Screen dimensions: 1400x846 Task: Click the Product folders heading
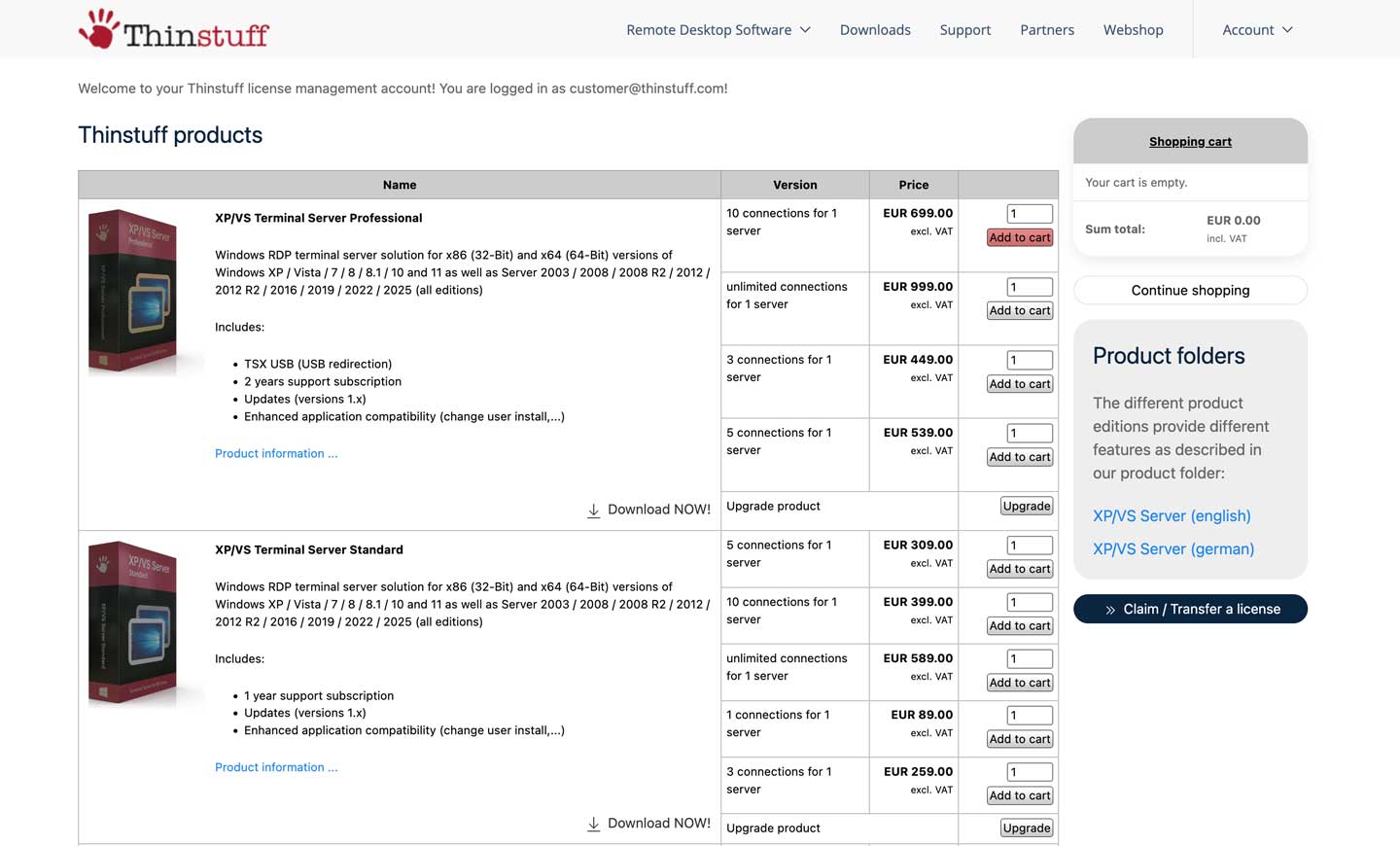(1169, 356)
